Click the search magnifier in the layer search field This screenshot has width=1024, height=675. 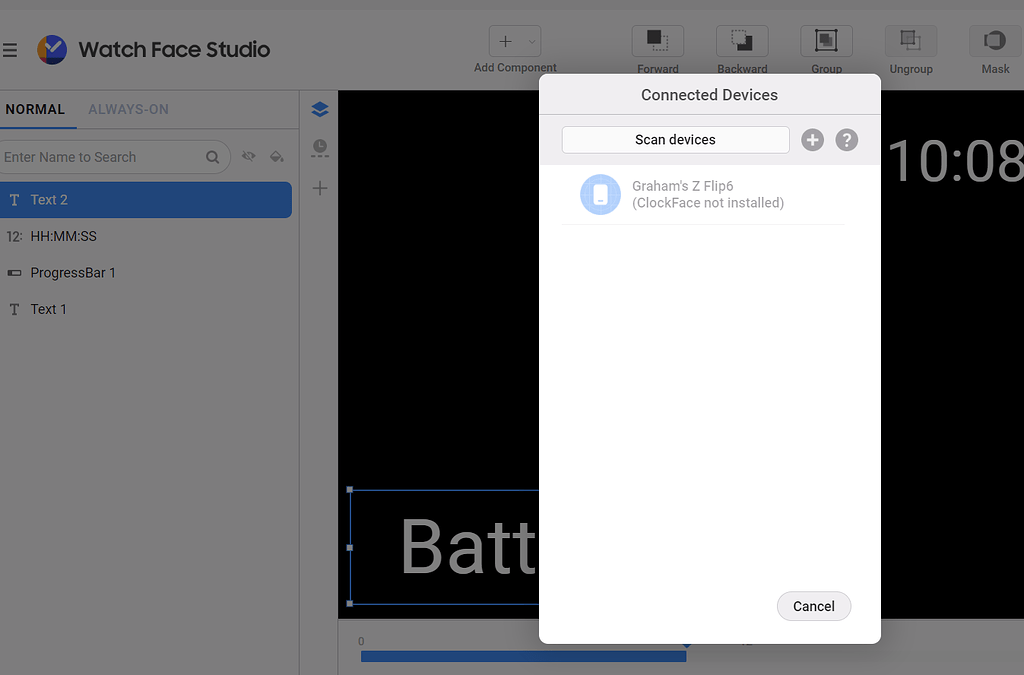213,157
